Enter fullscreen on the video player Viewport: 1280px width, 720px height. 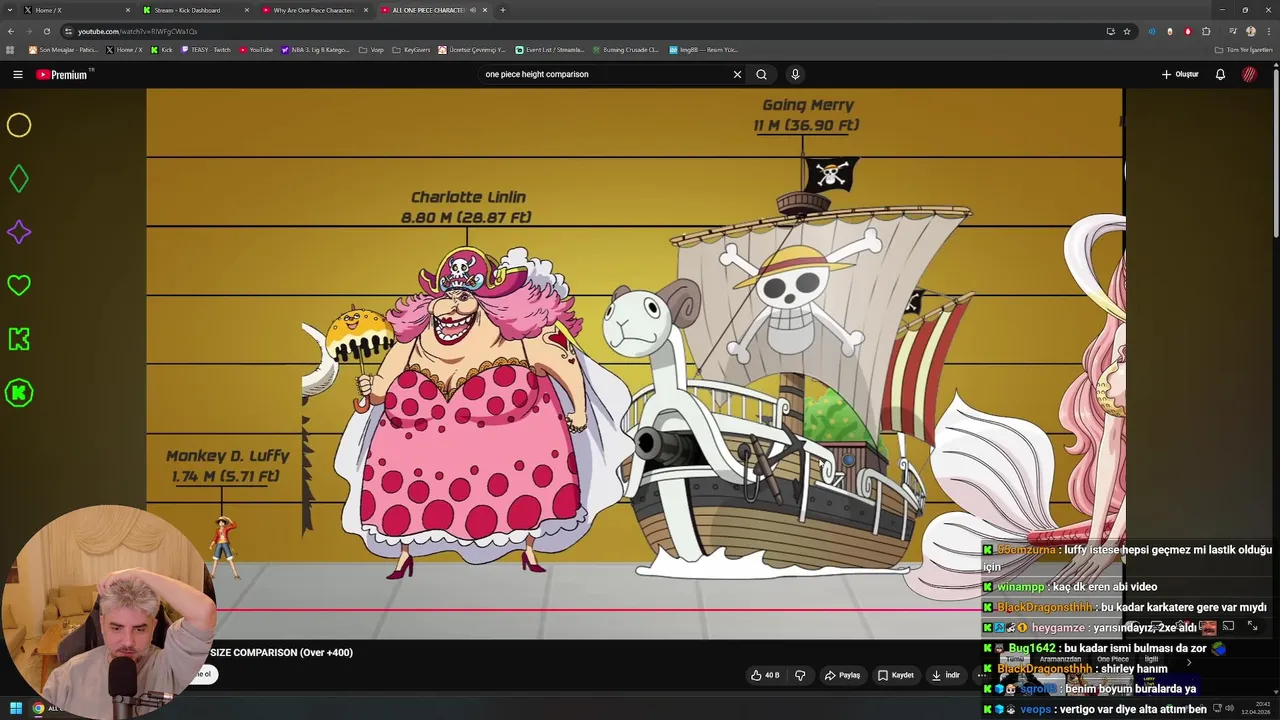(x=1252, y=626)
